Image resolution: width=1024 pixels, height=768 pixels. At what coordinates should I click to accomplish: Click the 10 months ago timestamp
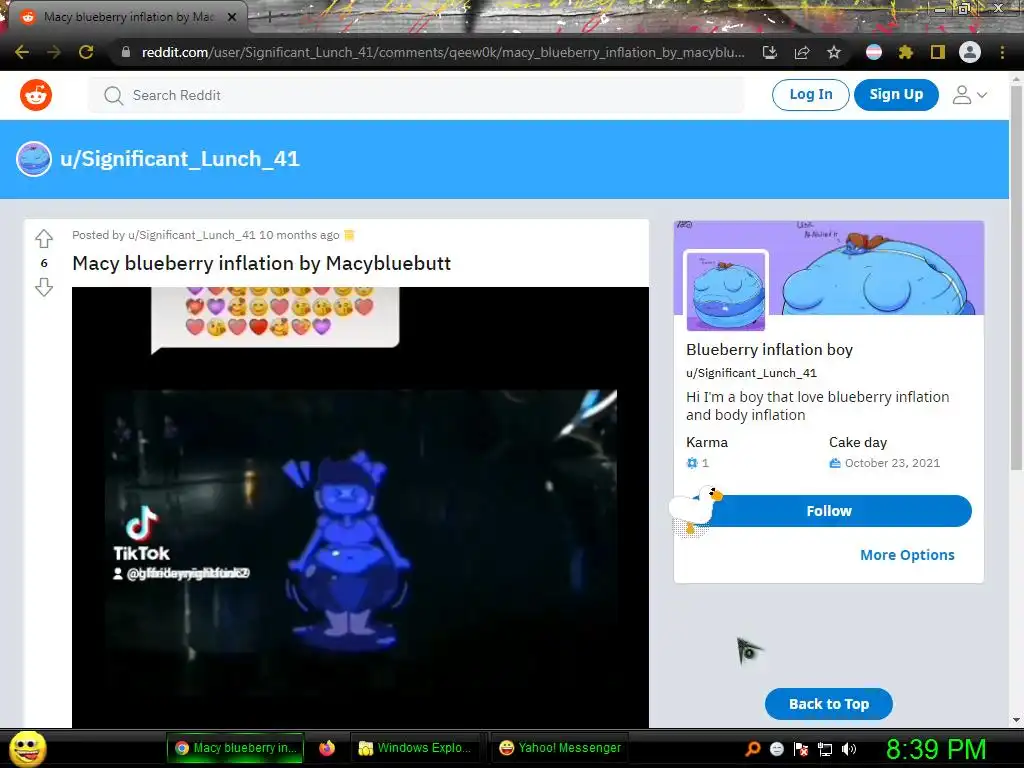(299, 235)
